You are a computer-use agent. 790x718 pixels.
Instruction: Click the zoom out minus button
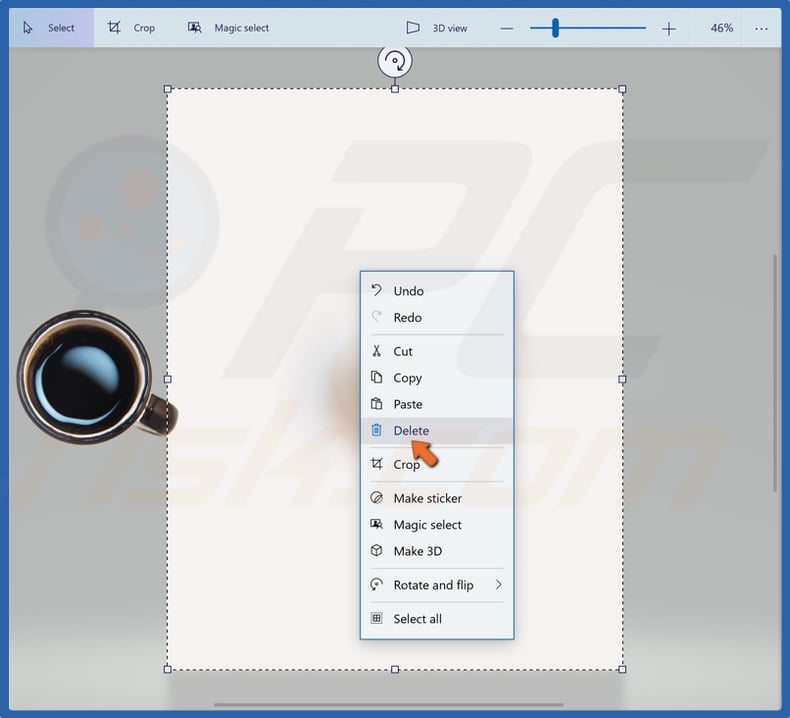pos(507,29)
